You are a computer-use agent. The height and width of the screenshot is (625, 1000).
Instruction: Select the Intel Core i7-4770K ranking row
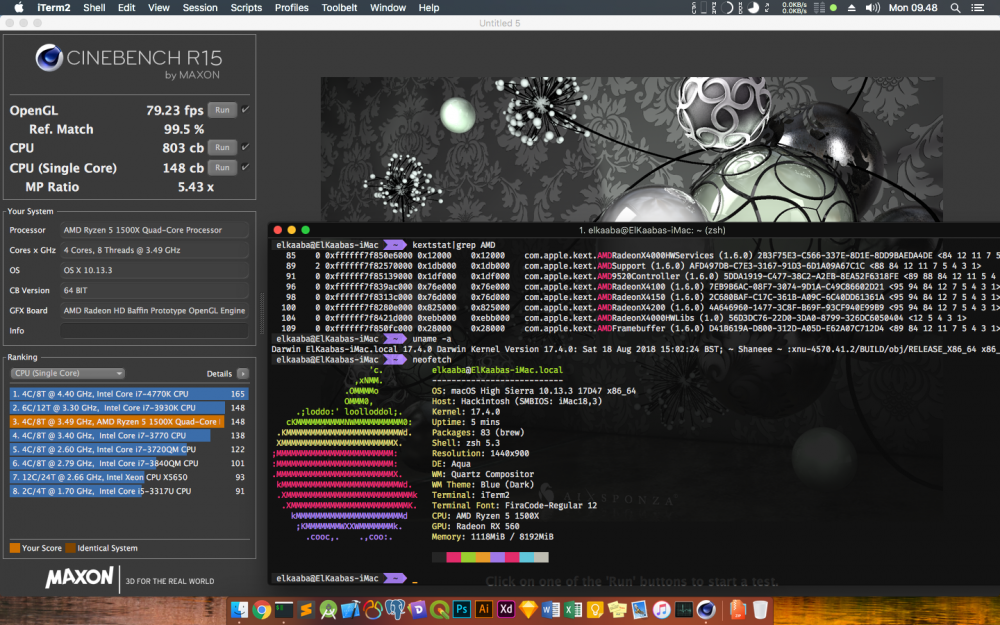129,394
